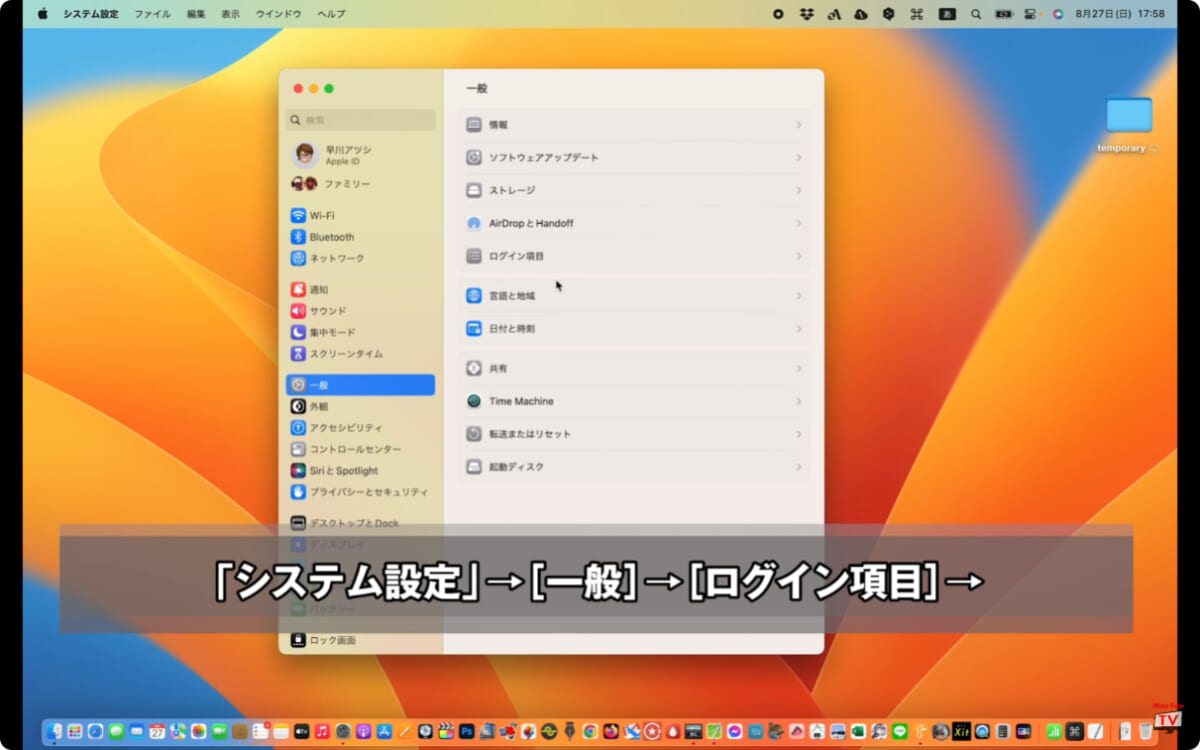
Task: Open Finder from the Dock
Action: coord(54,731)
